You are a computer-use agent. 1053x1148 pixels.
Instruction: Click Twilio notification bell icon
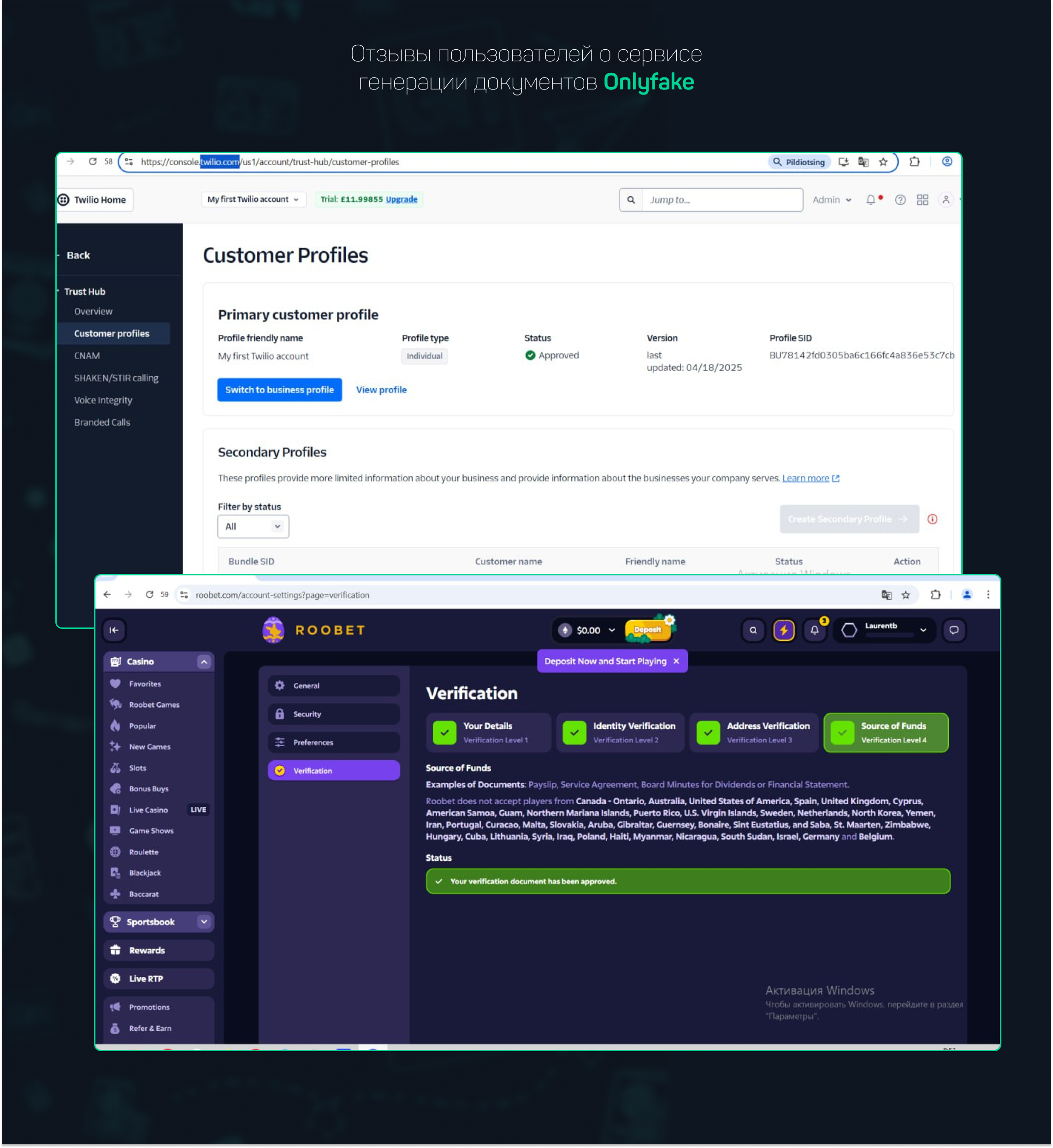(x=871, y=200)
